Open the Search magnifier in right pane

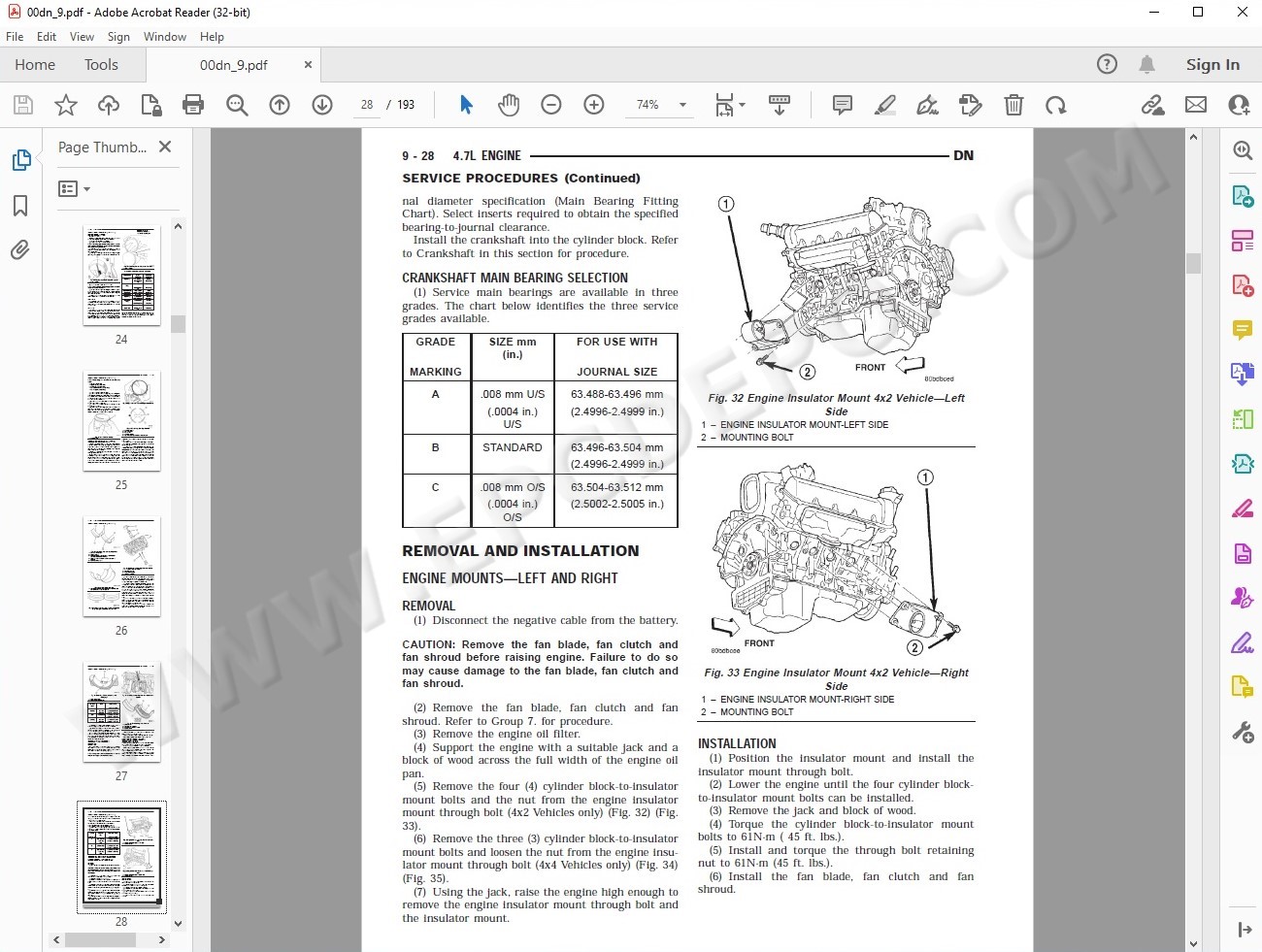tap(1243, 150)
